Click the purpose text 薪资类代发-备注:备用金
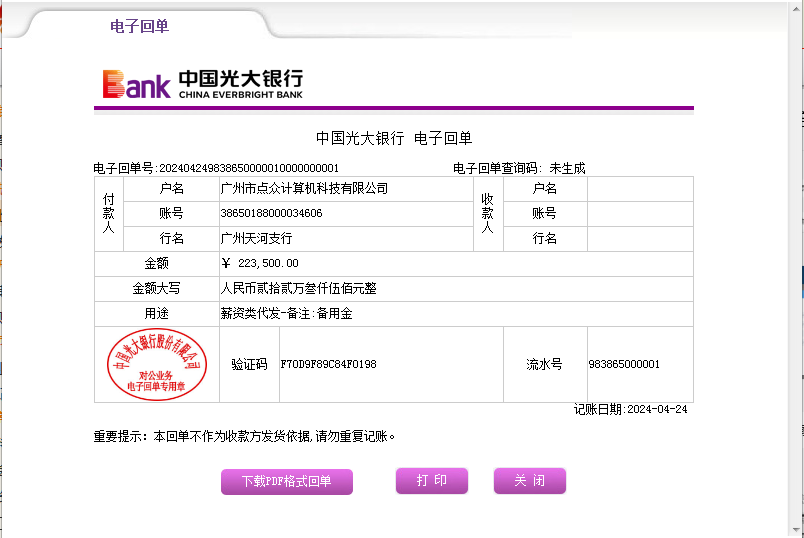 tap(286, 314)
